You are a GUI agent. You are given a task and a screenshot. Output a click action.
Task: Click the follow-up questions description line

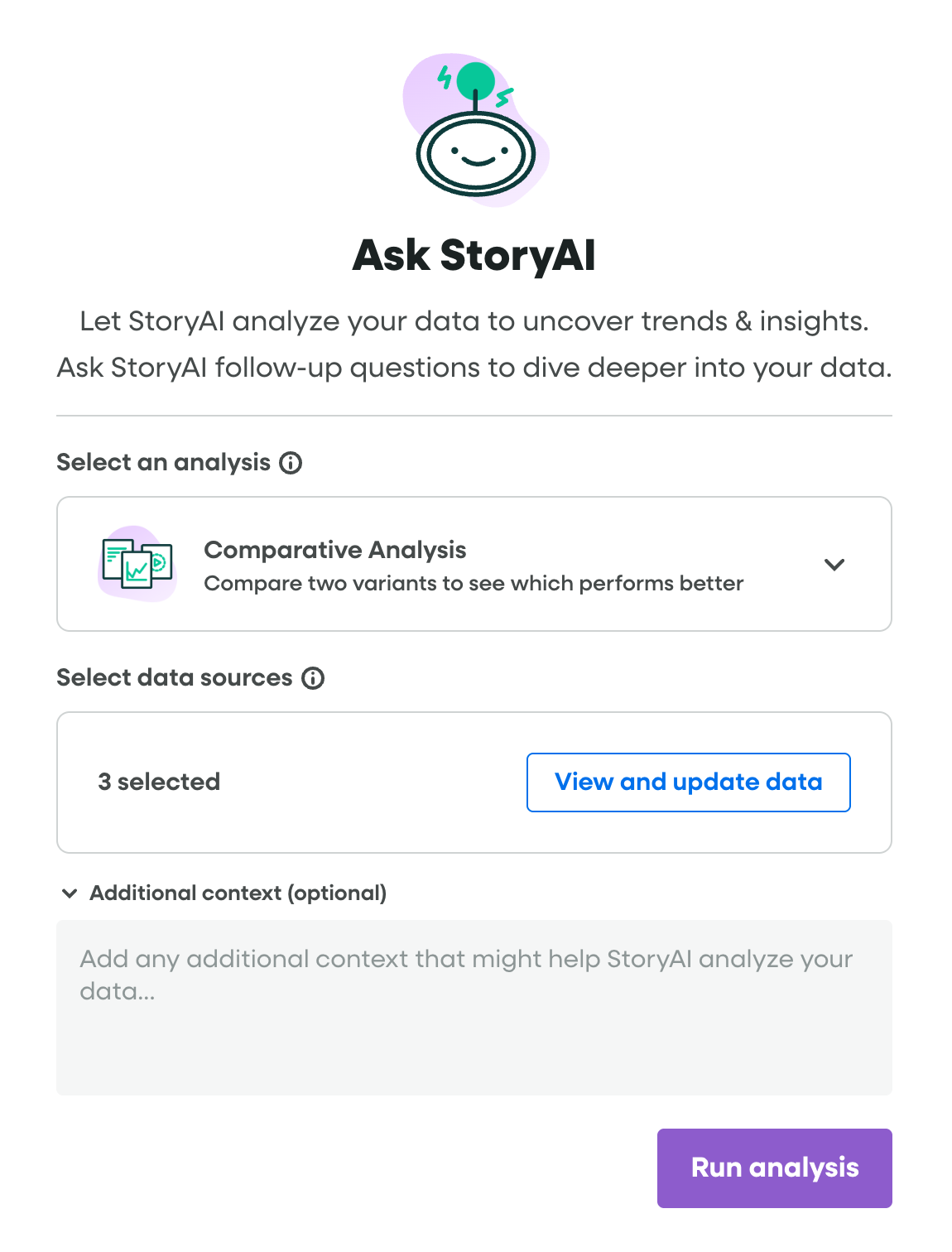click(x=474, y=368)
